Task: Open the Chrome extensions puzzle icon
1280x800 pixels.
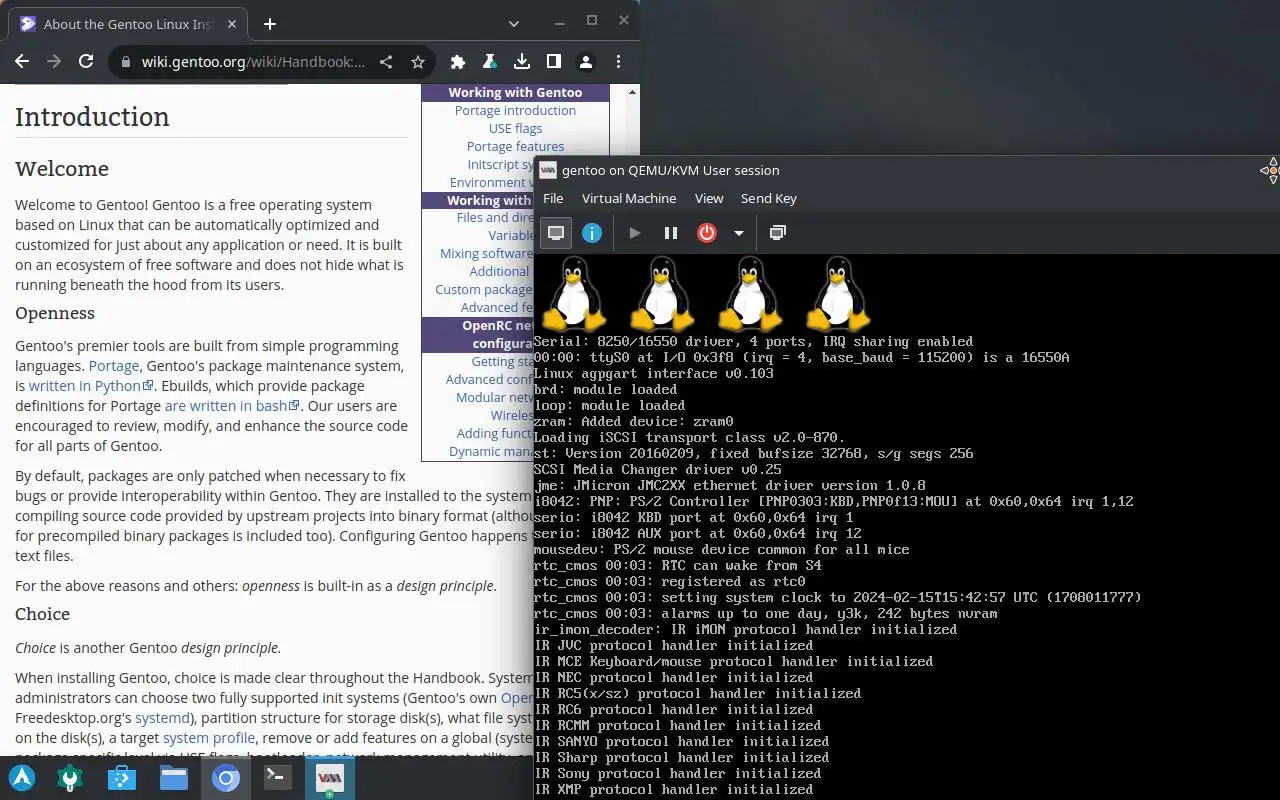Action: coord(458,62)
